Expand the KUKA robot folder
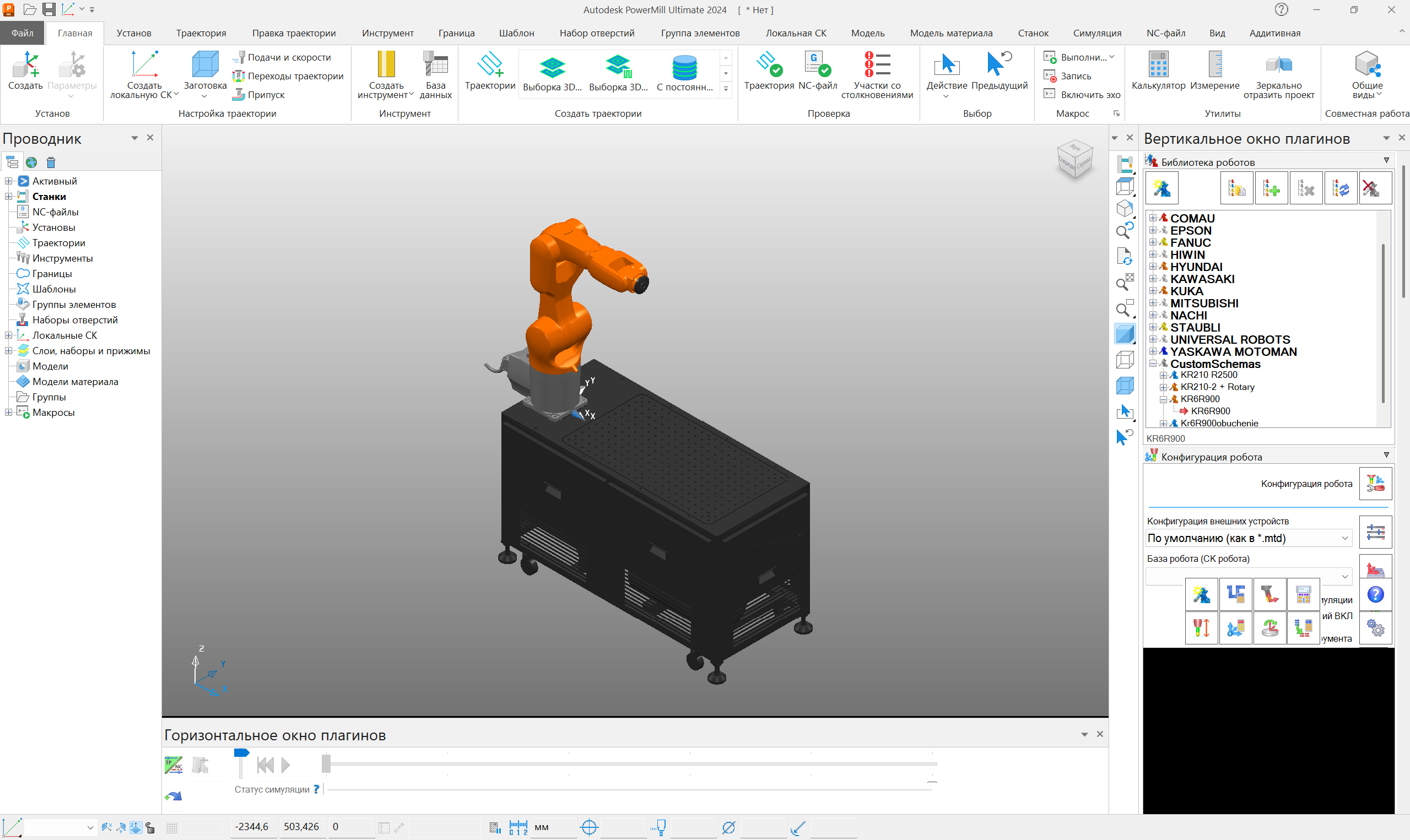The height and width of the screenshot is (840, 1410). pos(1153,291)
